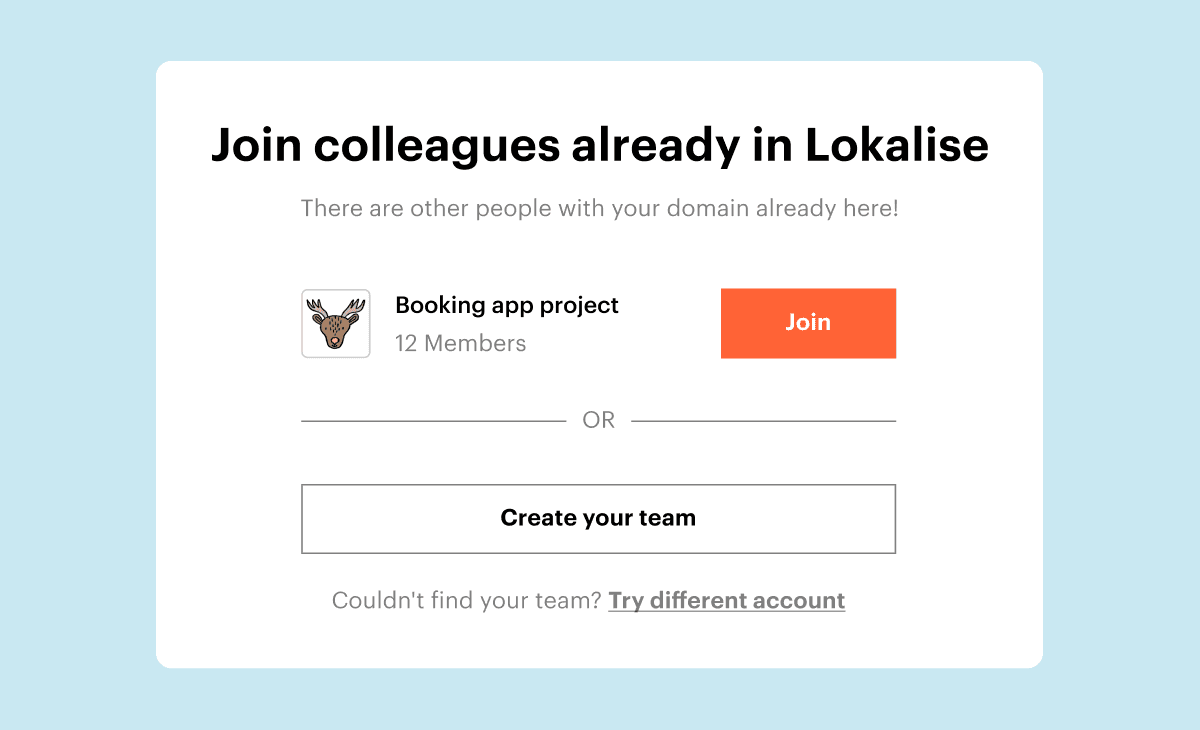Click the OR divider label

pos(599,421)
